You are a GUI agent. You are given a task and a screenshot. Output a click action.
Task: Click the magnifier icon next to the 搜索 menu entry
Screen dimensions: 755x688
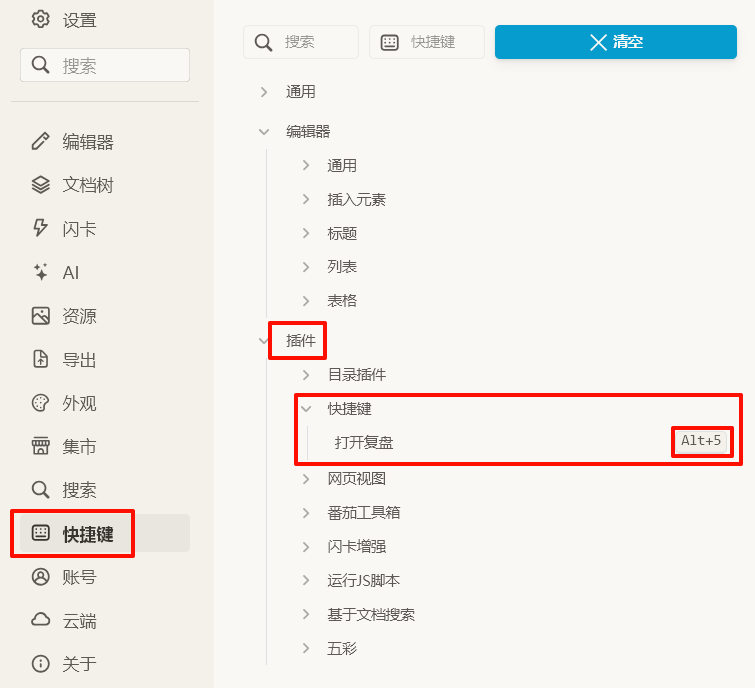[40, 490]
